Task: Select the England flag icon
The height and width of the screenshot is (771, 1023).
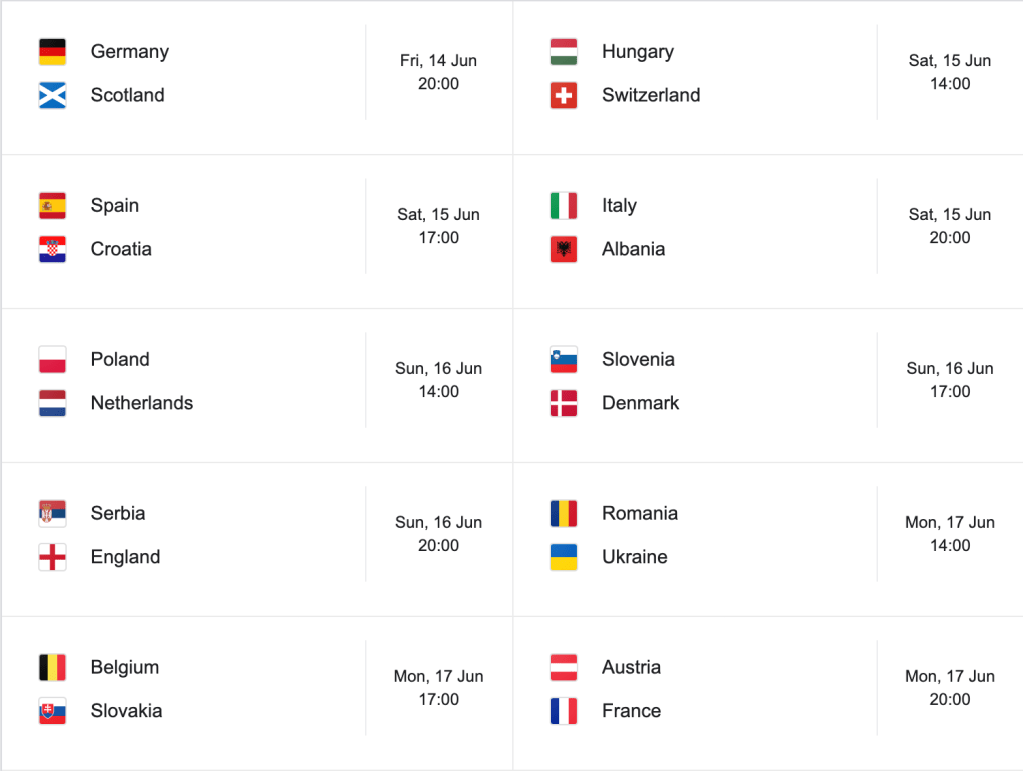Action: point(52,558)
